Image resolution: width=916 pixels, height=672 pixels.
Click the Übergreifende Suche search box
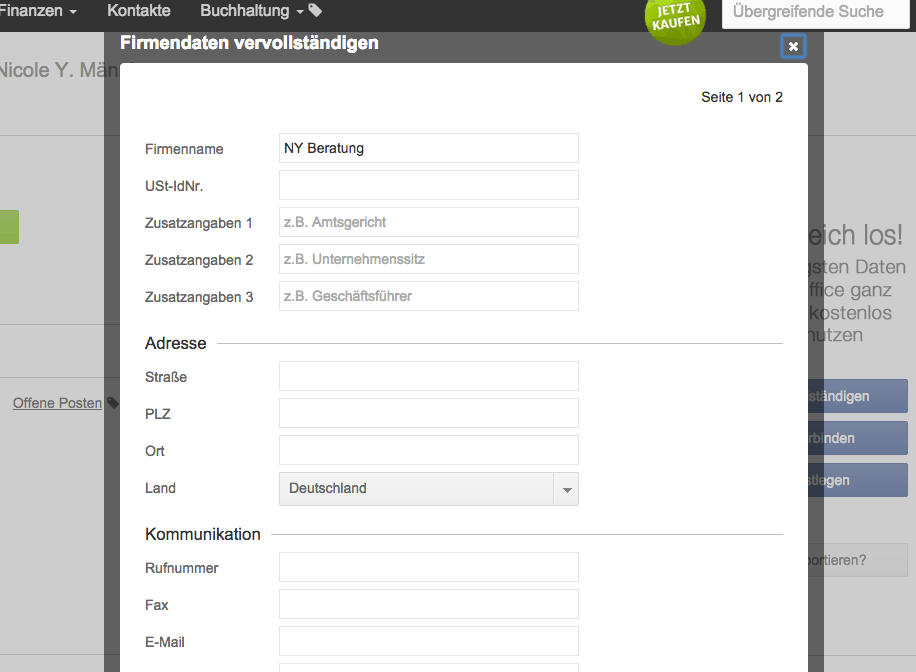(814, 13)
